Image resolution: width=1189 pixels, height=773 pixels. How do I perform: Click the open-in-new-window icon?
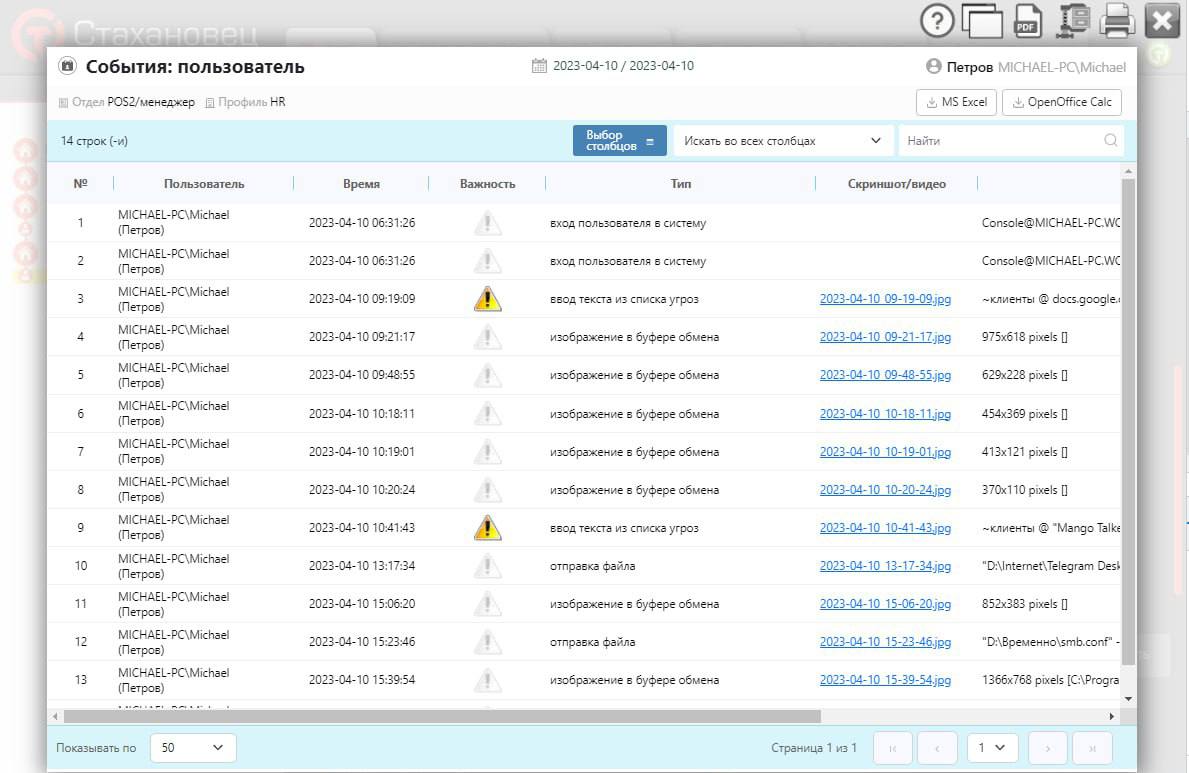982,21
